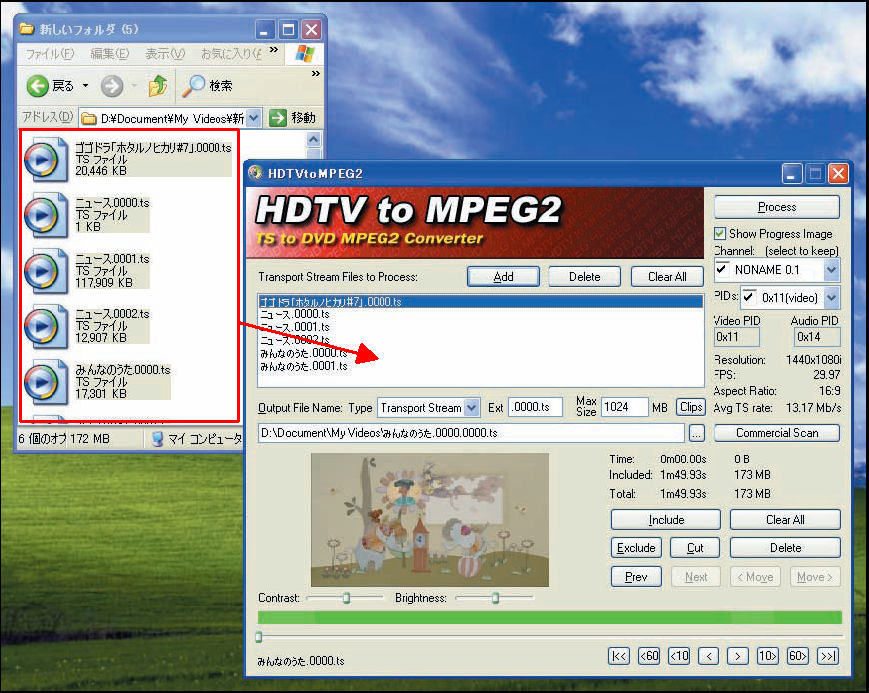Click the Max Size field showing 1024
Image resolution: width=869 pixels, height=693 pixels.
625,407
